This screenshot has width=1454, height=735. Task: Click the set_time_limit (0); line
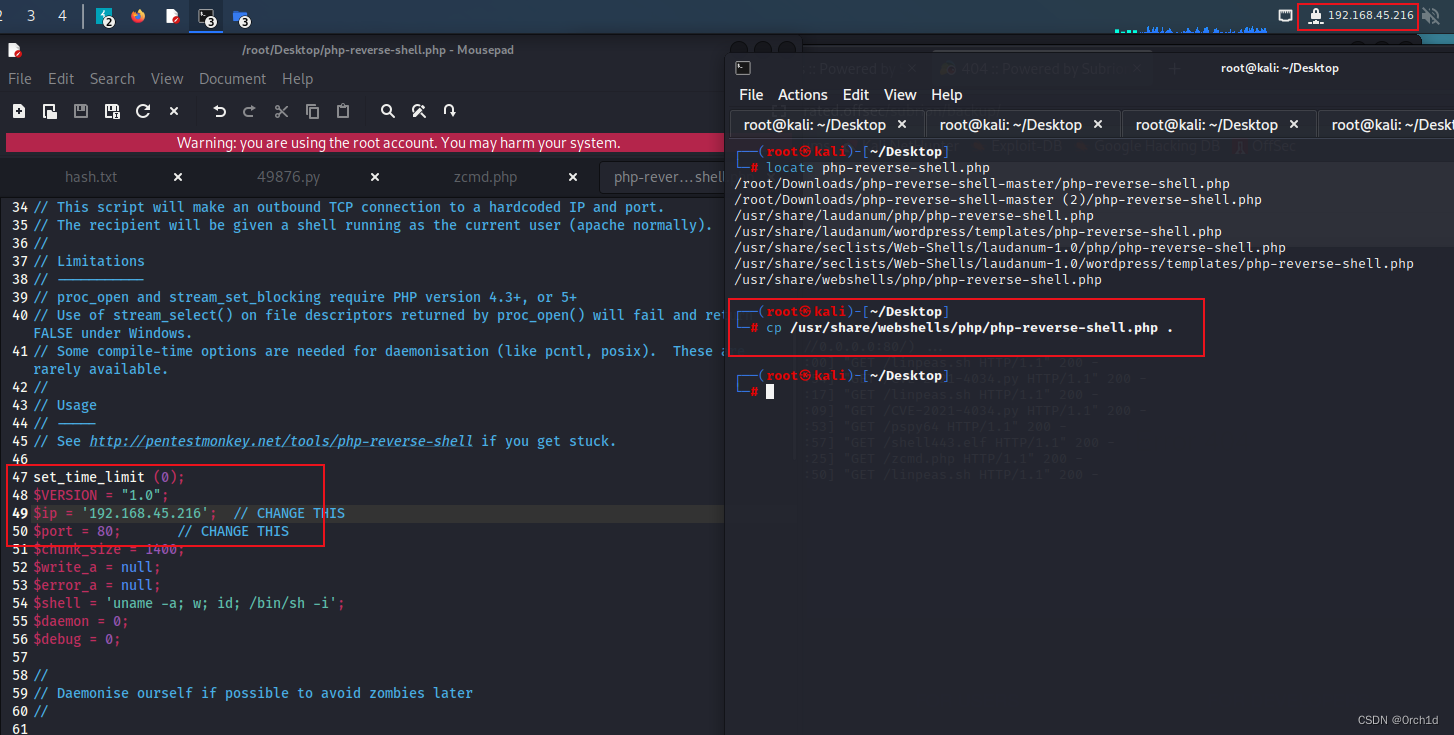click(109, 477)
